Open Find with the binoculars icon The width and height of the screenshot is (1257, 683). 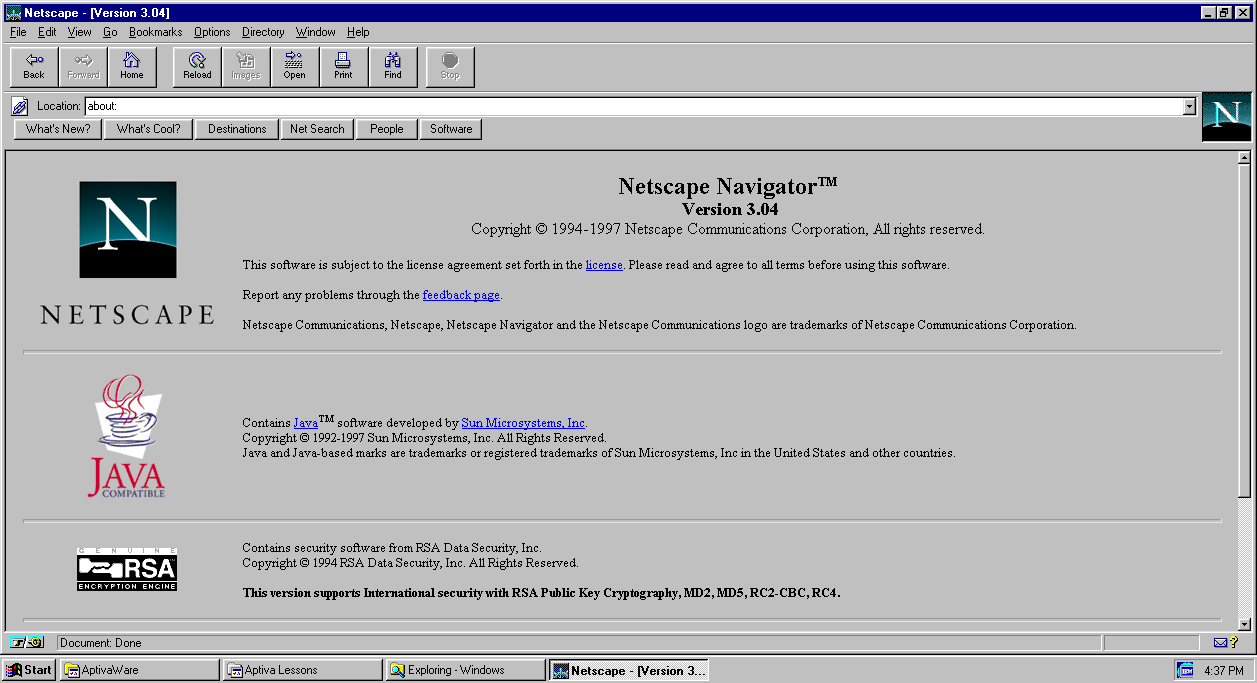(x=393, y=66)
